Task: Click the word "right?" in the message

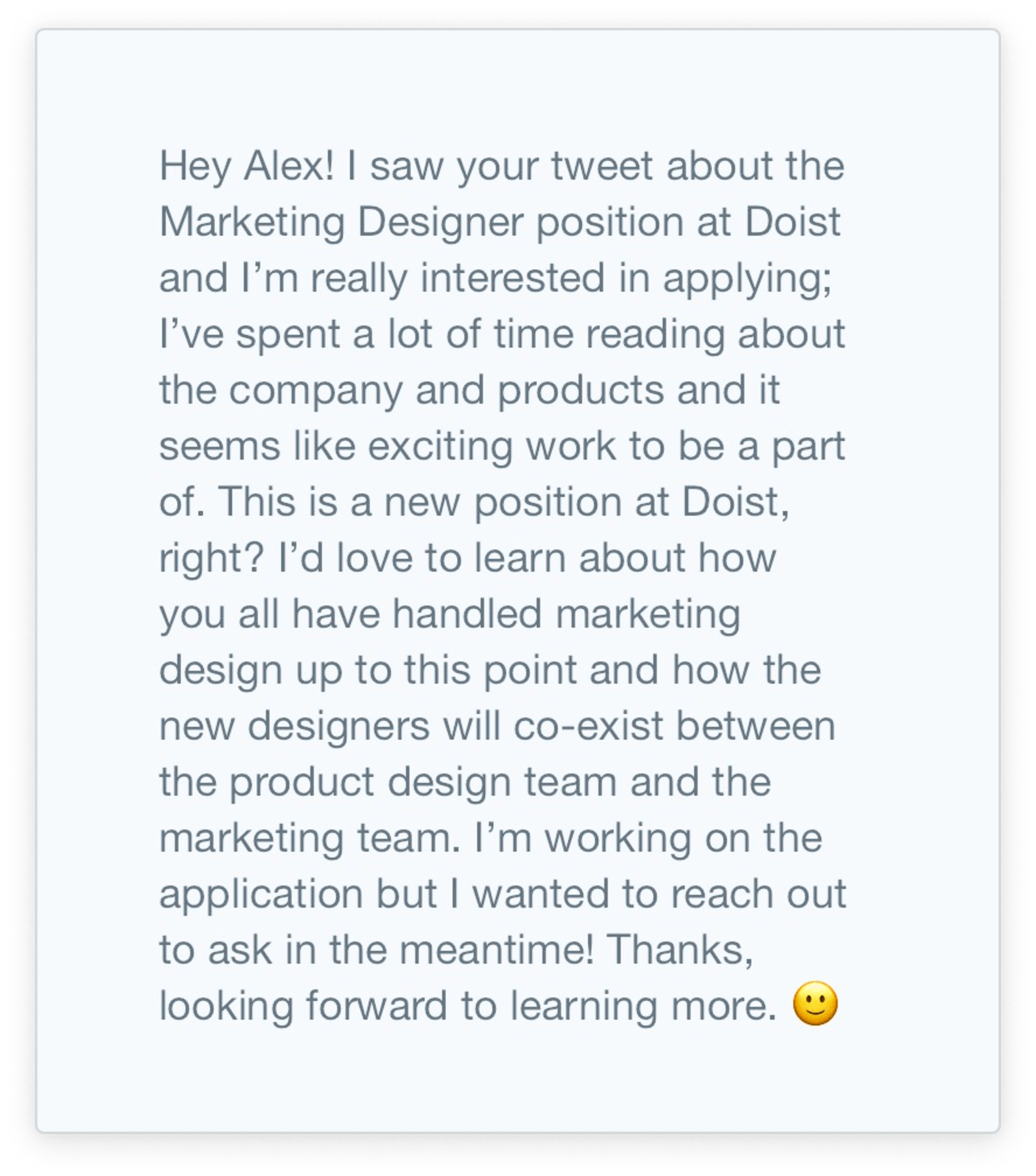Action: coord(211,559)
